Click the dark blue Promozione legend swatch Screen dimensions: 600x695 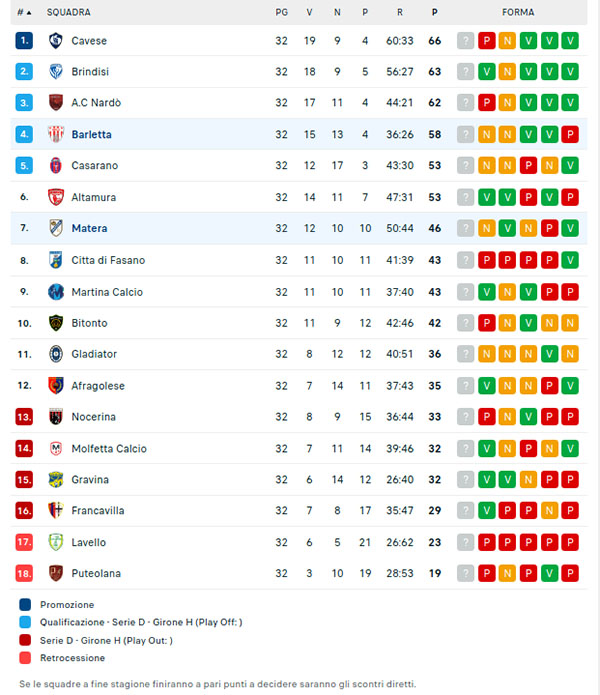point(25,605)
